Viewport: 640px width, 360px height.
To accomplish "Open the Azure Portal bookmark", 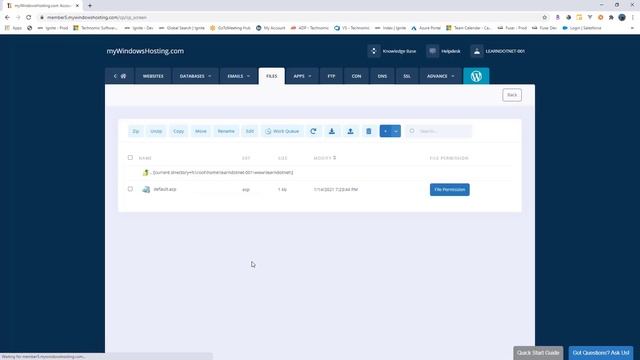I will tap(426, 28).
